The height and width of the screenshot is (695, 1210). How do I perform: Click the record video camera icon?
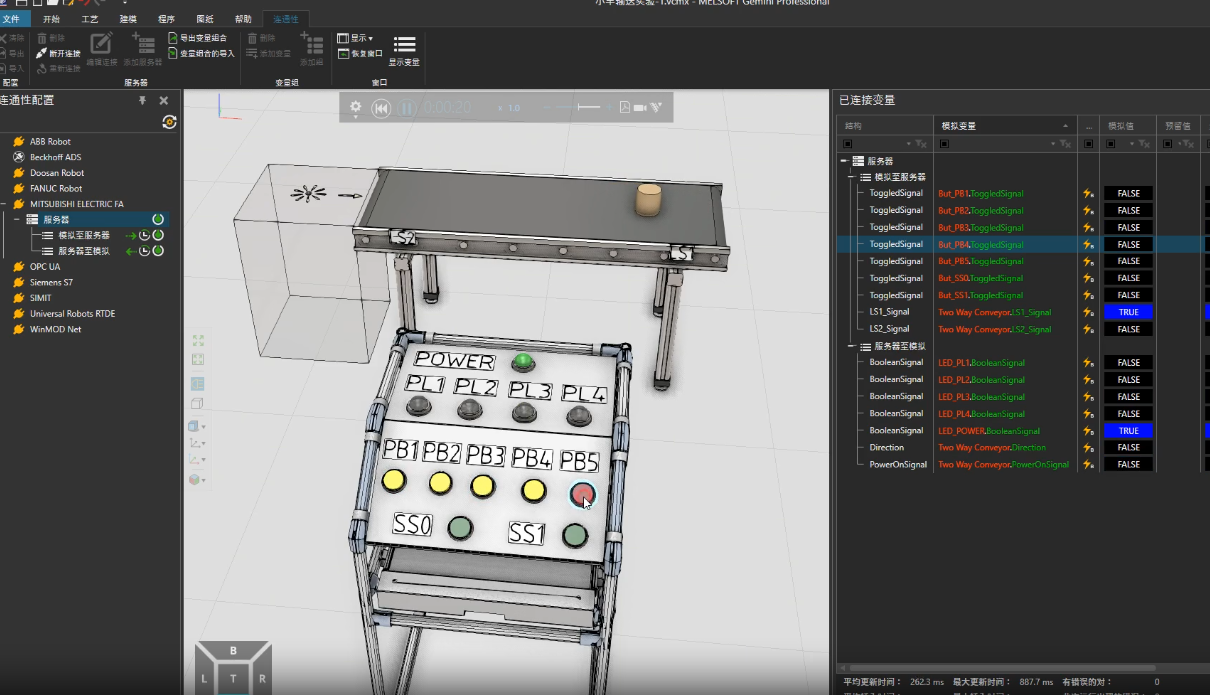point(640,108)
